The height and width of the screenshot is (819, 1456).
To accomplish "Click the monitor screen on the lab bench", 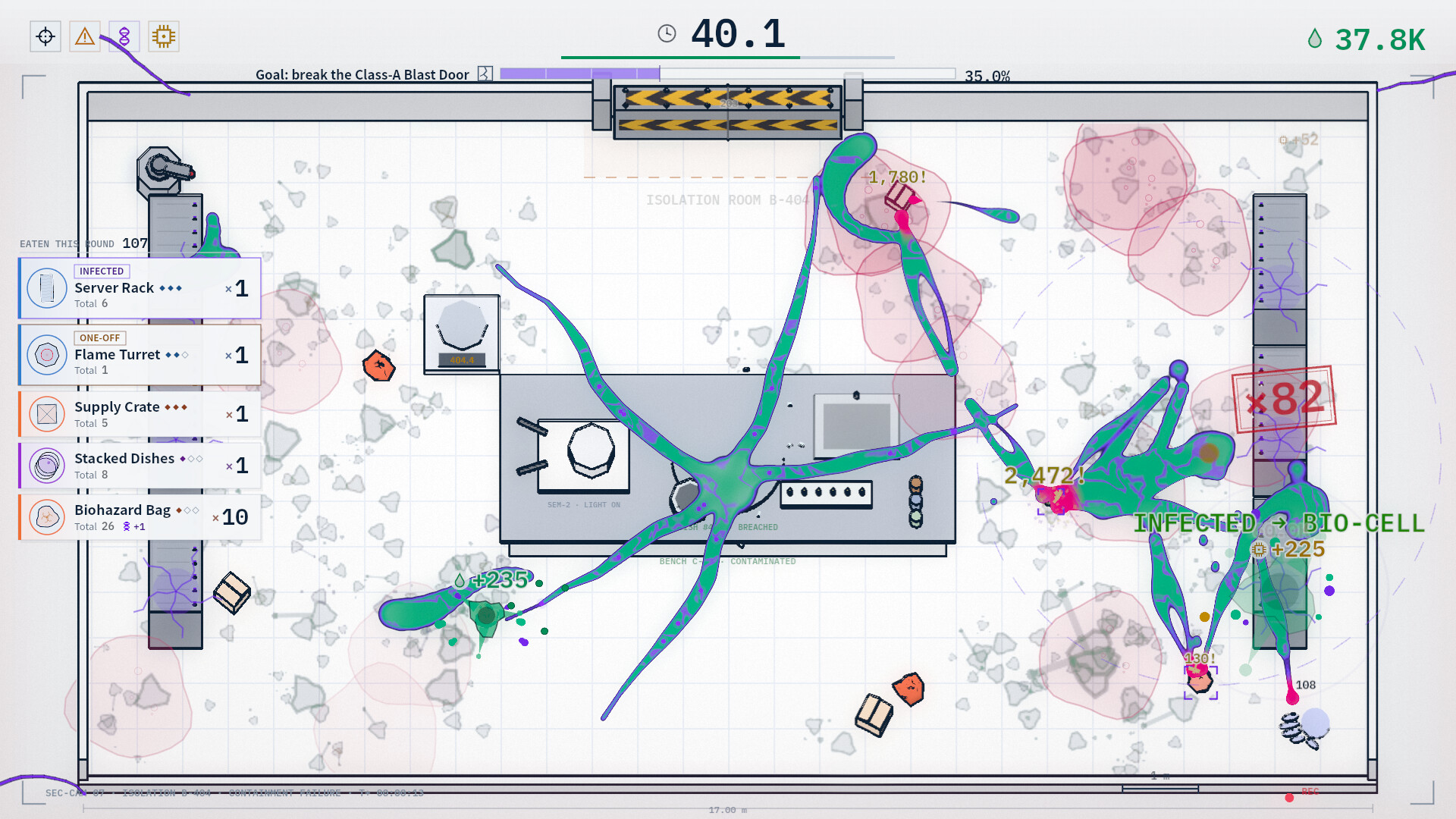I will (x=856, y=425).
